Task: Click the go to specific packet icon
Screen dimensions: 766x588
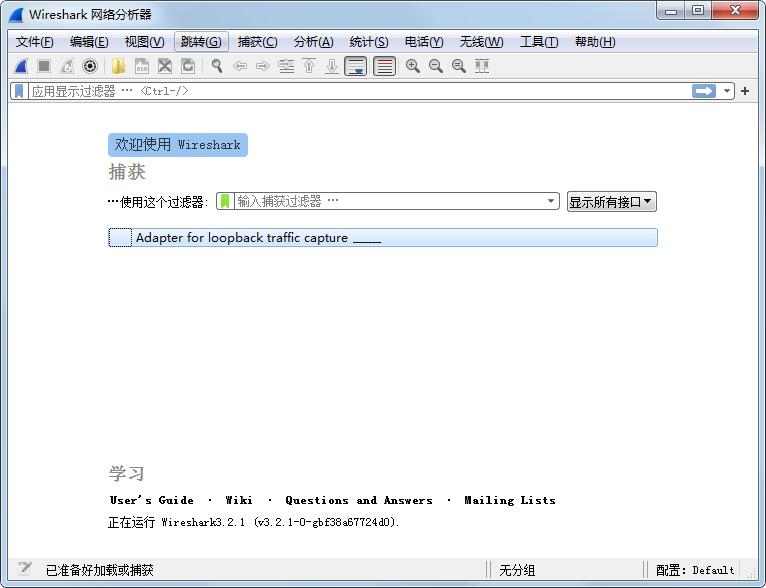Action: click(286, 66)
